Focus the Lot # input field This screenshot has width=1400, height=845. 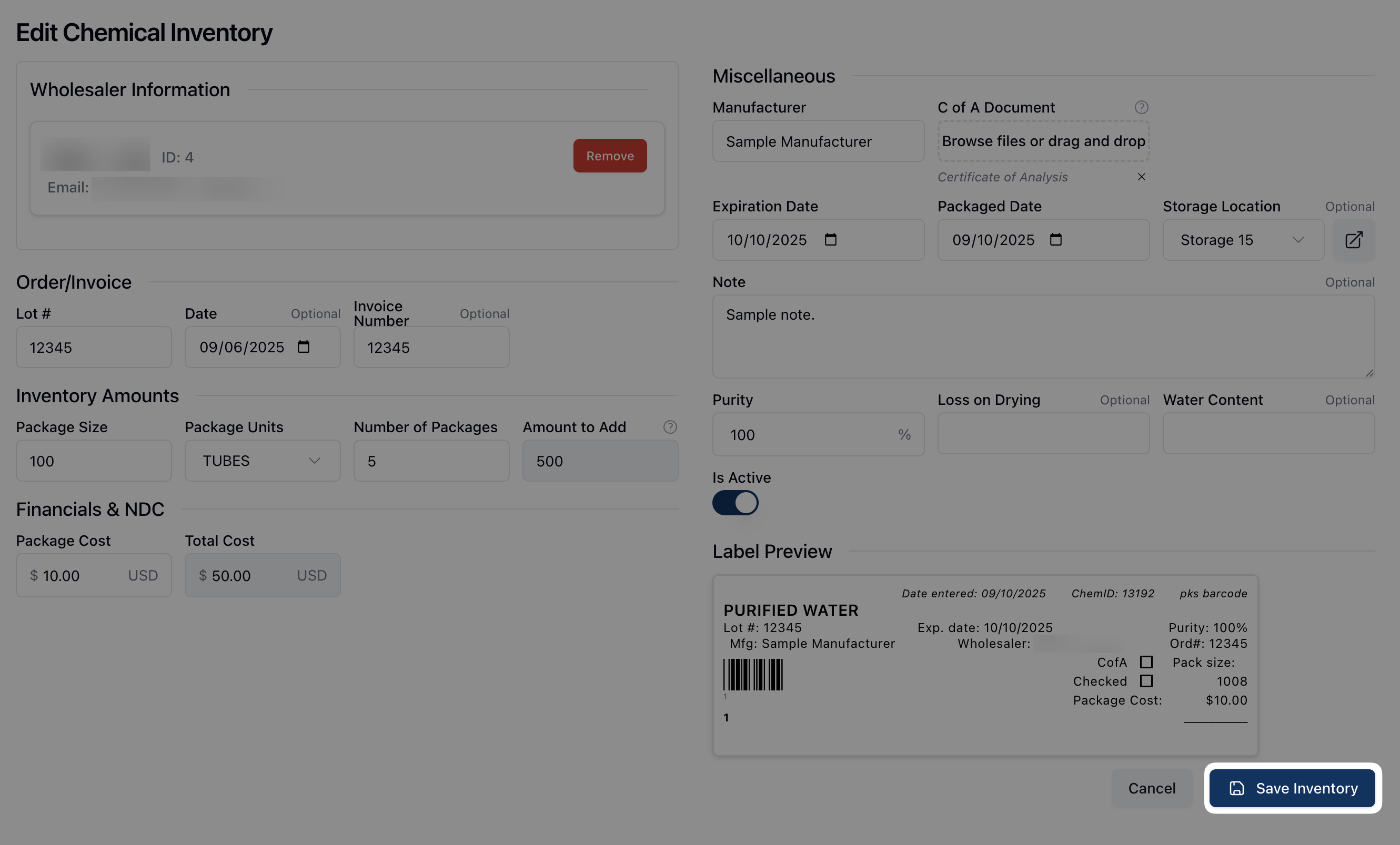94,347
